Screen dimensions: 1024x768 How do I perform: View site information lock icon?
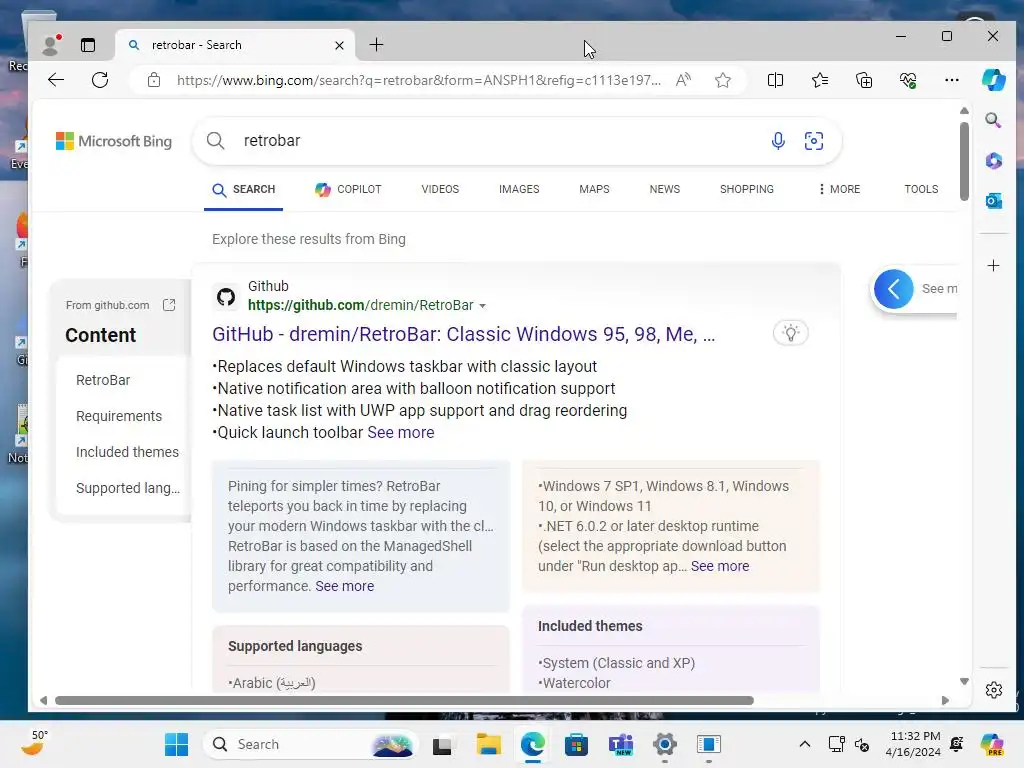coord(153,80)
